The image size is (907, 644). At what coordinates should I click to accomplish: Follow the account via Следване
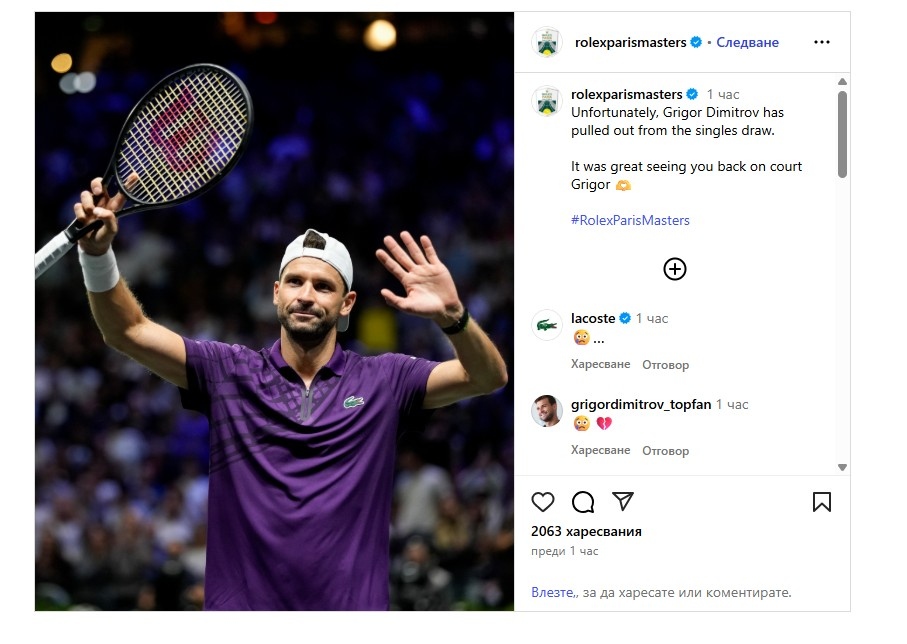[747, 42]
